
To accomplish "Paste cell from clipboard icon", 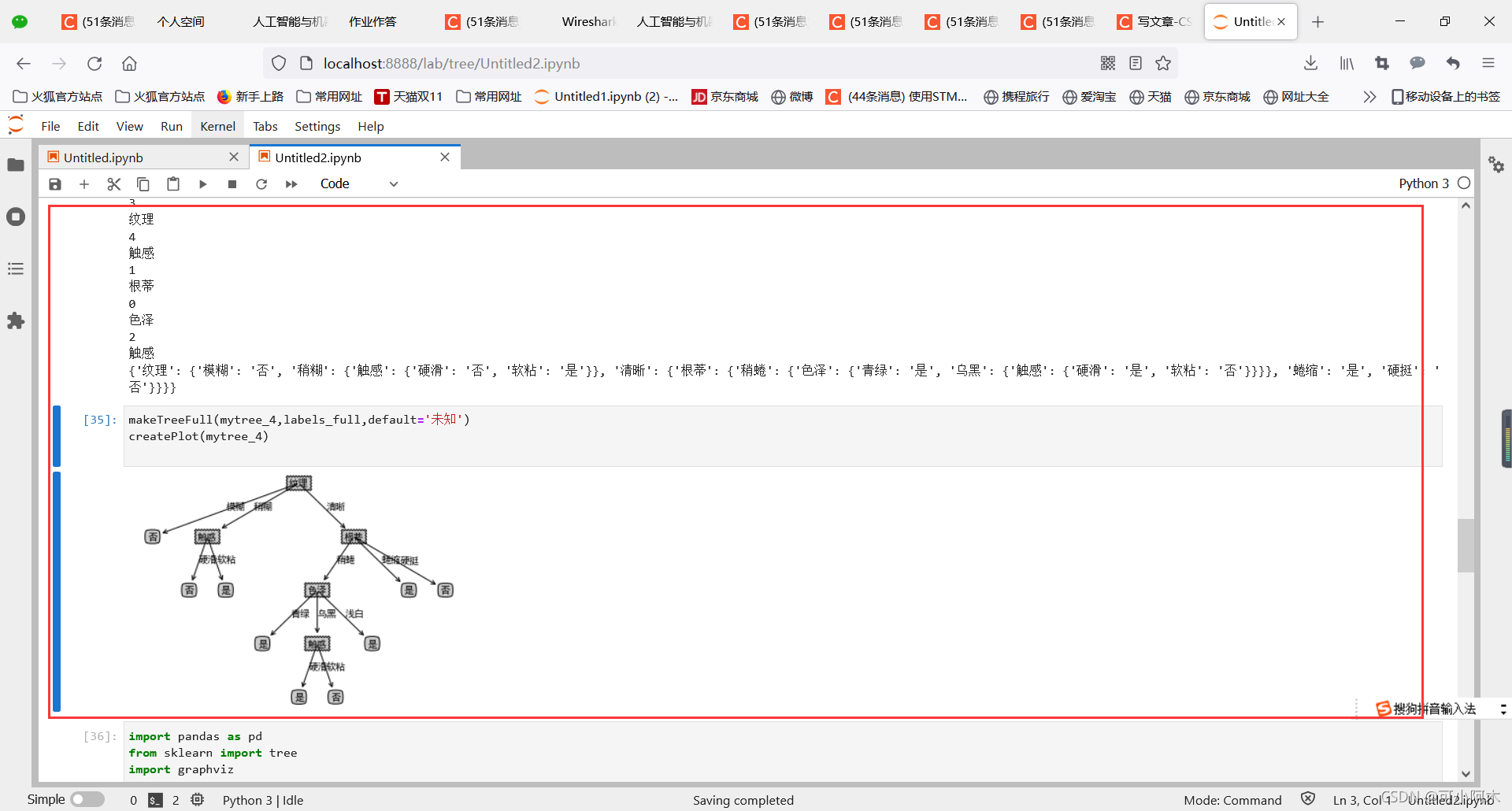I will click(173, 184).
